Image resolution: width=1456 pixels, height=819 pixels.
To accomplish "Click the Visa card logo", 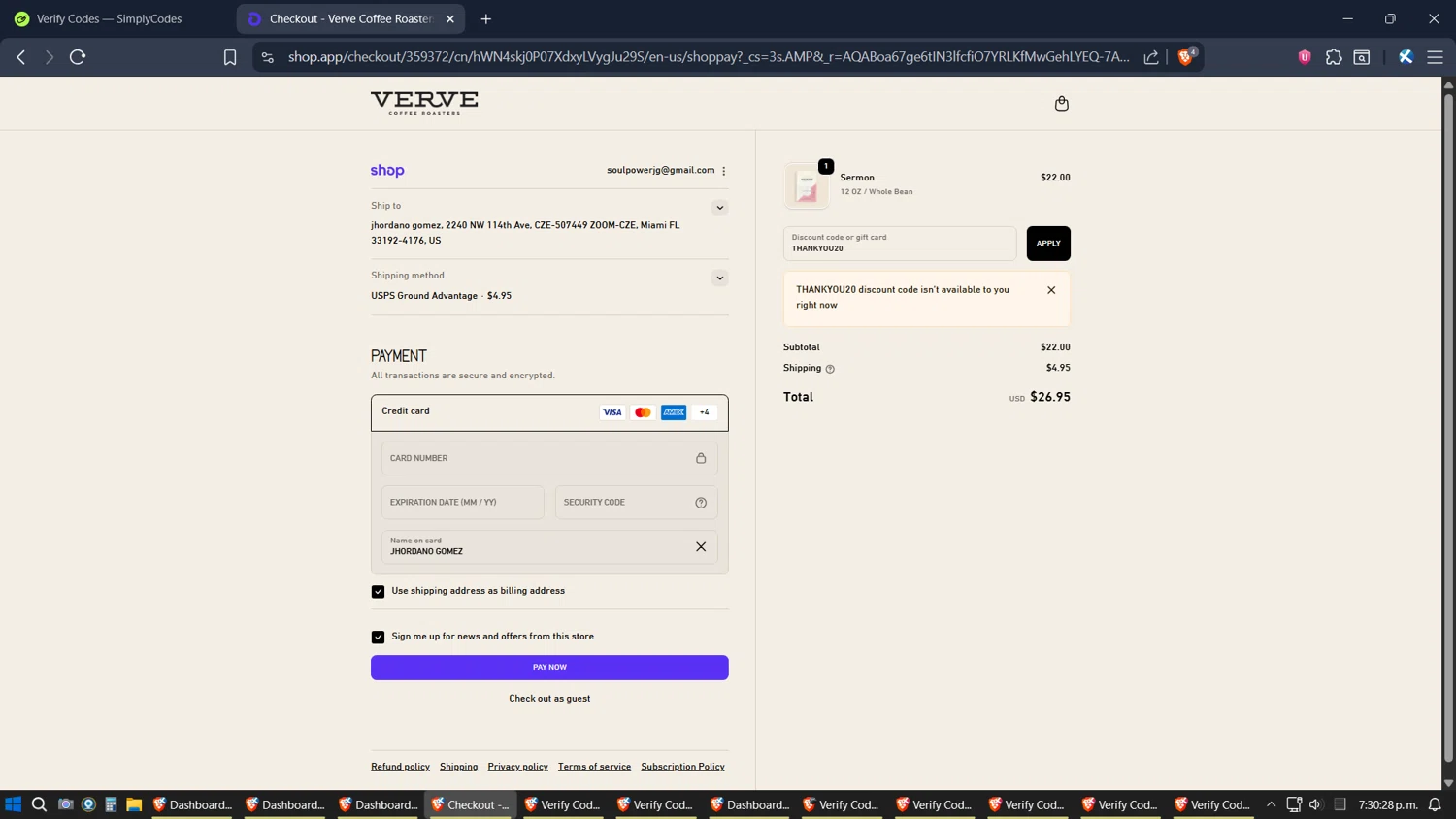I will point(612,412).
